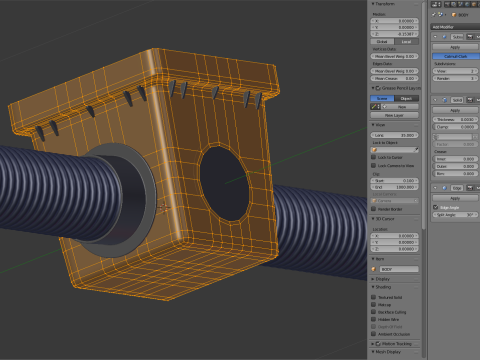The image size is (480, 360).
Task: Enable Lock Camera to View checkbox
Action: [374, 165]
